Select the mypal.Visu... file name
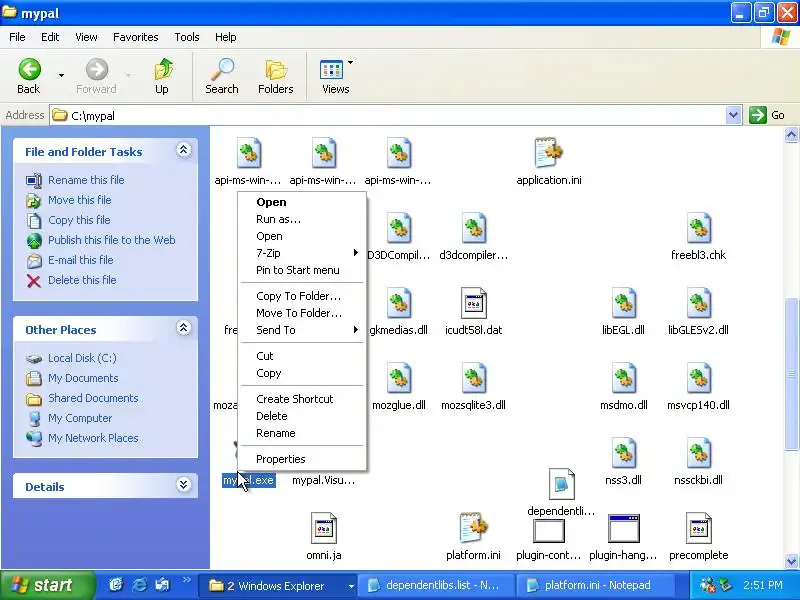Screen dimensions: 800x600 point(323,480)
